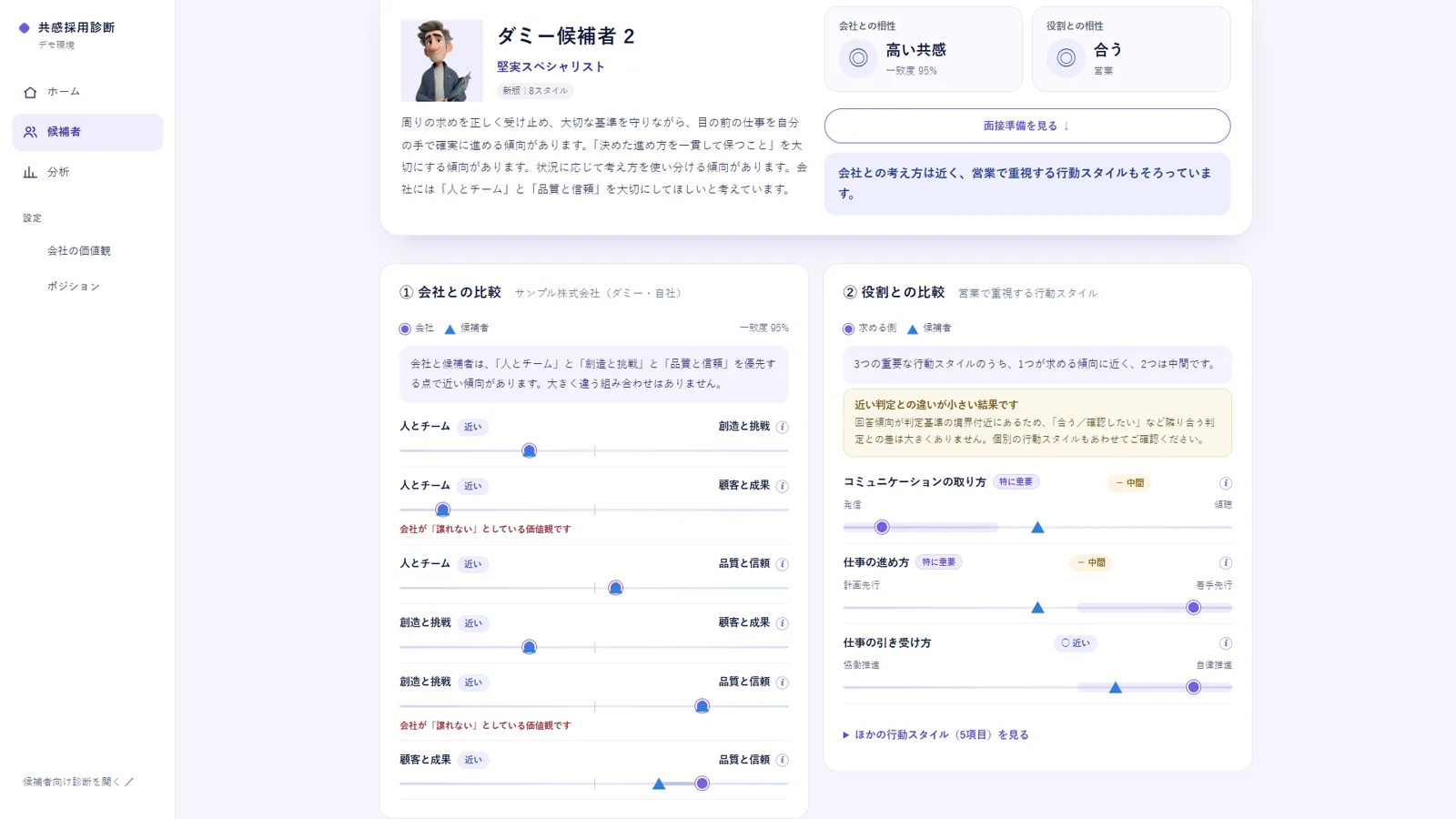This screenshot has width=1456, height=819.
Task: Click the 特に重要 badge beside 仕事の進め方
Action: 939,562
